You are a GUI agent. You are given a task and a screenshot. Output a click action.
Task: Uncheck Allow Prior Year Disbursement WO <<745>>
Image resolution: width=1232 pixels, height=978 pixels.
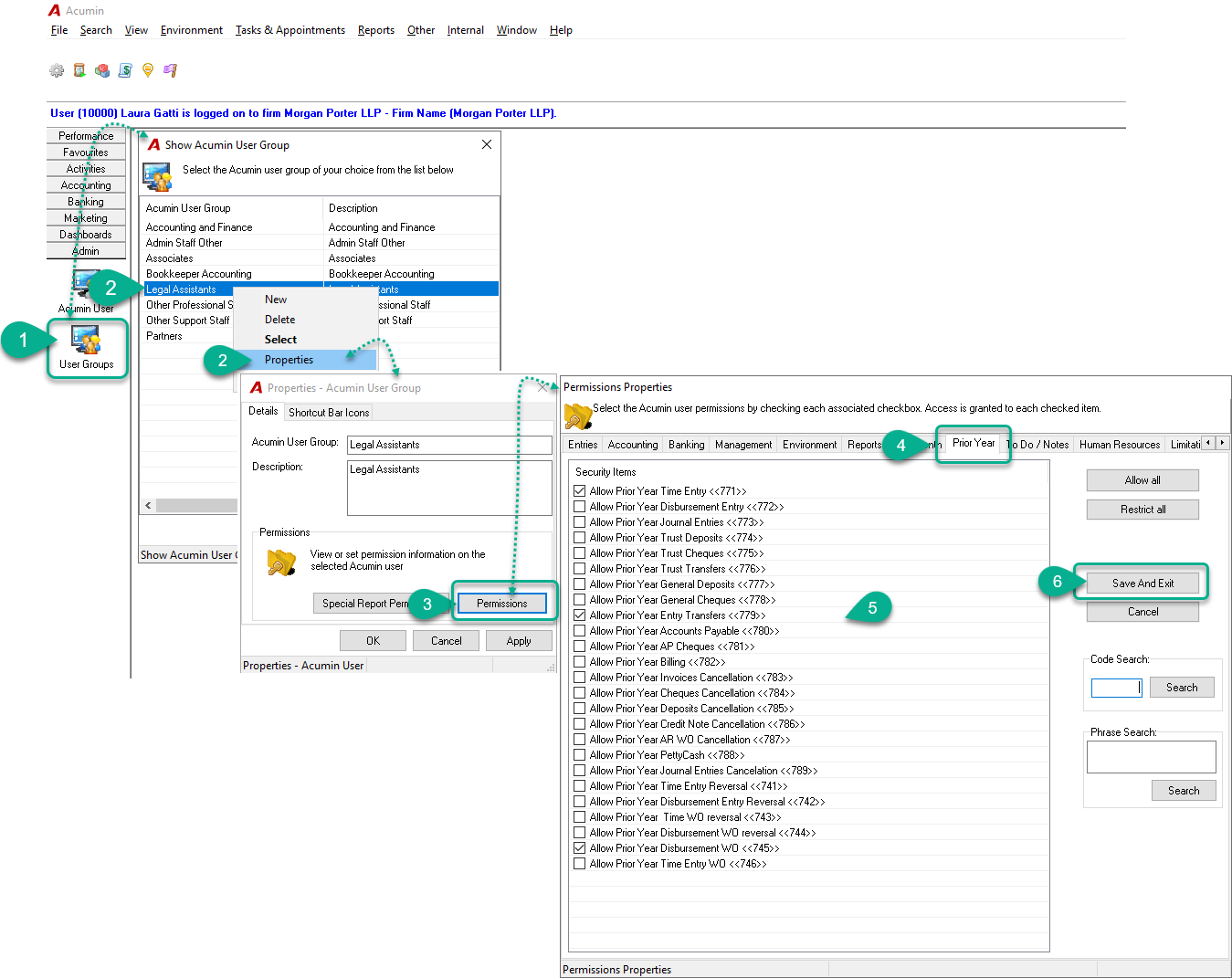579,848
